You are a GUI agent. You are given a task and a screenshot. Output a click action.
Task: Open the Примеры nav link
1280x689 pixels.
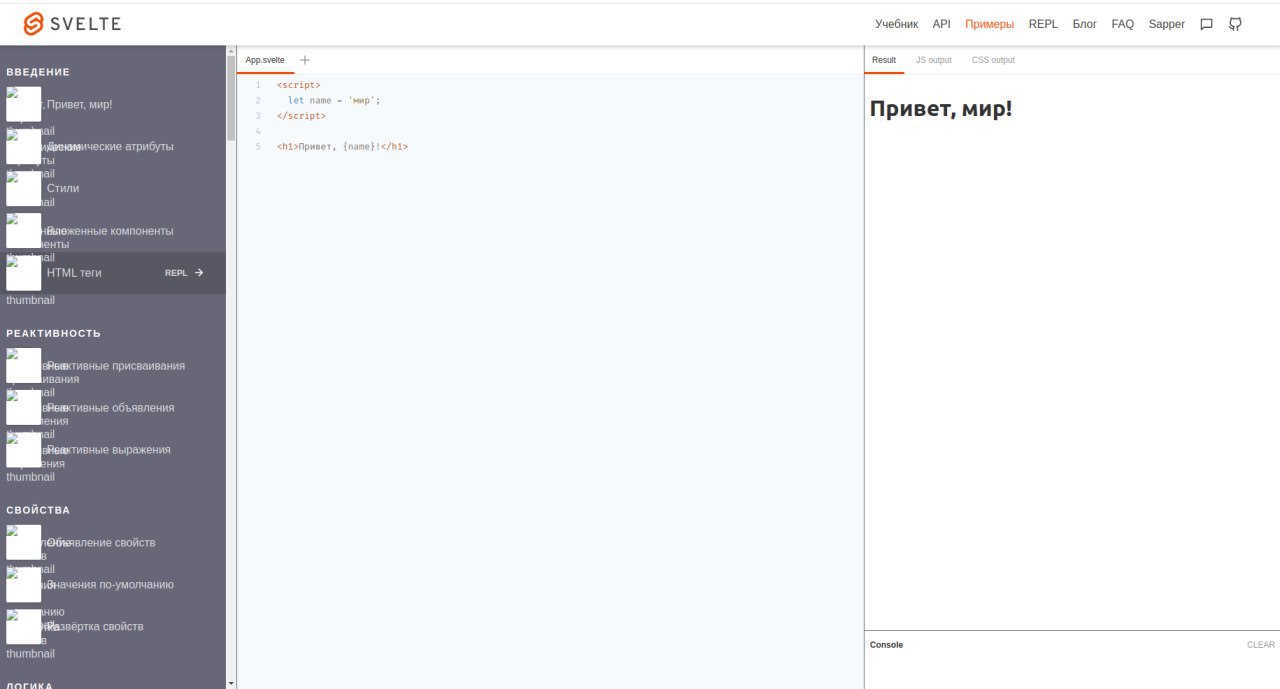point(990,24)
